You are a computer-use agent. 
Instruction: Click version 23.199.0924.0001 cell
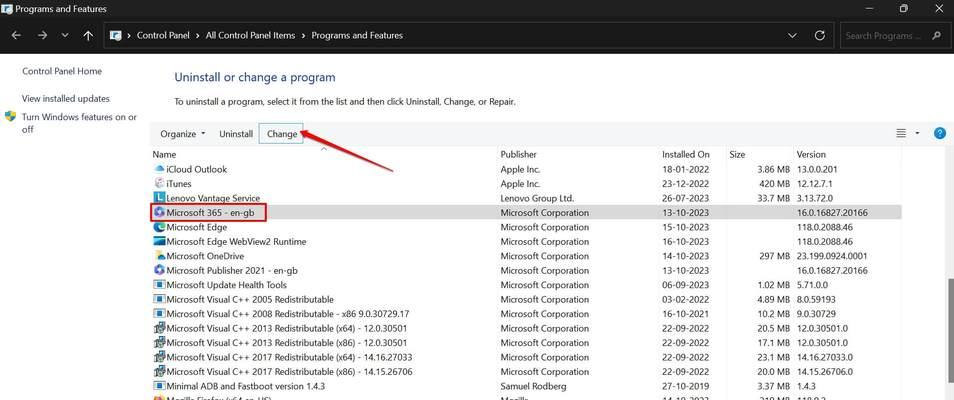(x=832, y=256)
